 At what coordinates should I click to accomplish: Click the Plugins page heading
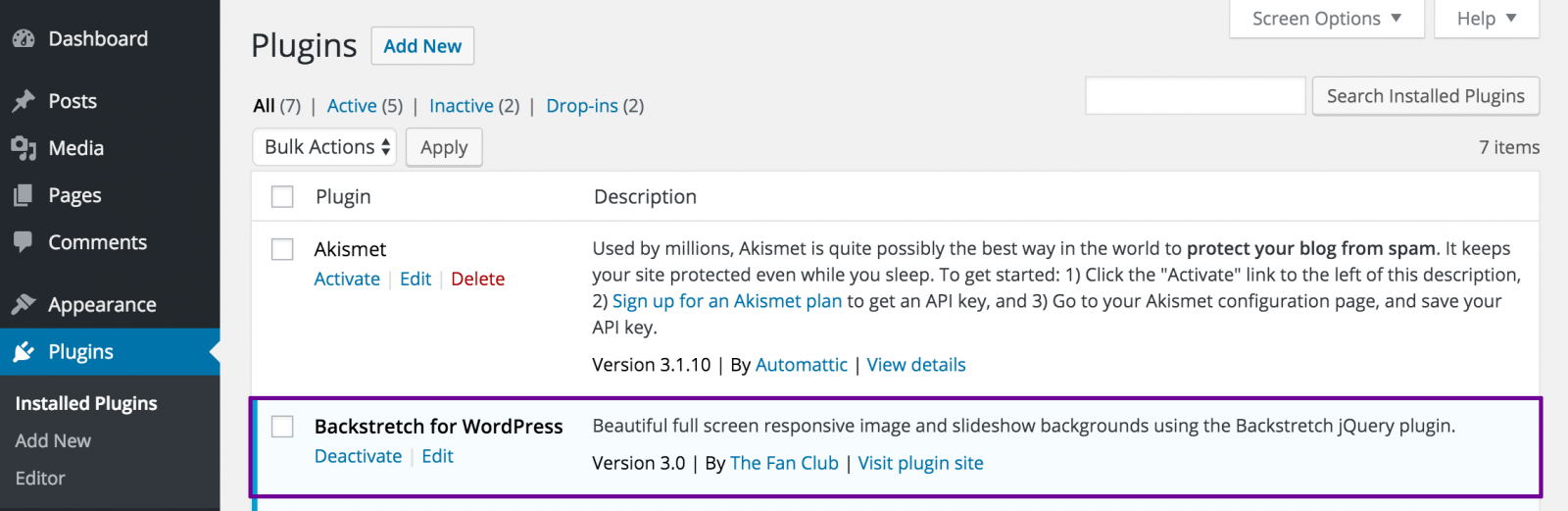tap(304, 46)
